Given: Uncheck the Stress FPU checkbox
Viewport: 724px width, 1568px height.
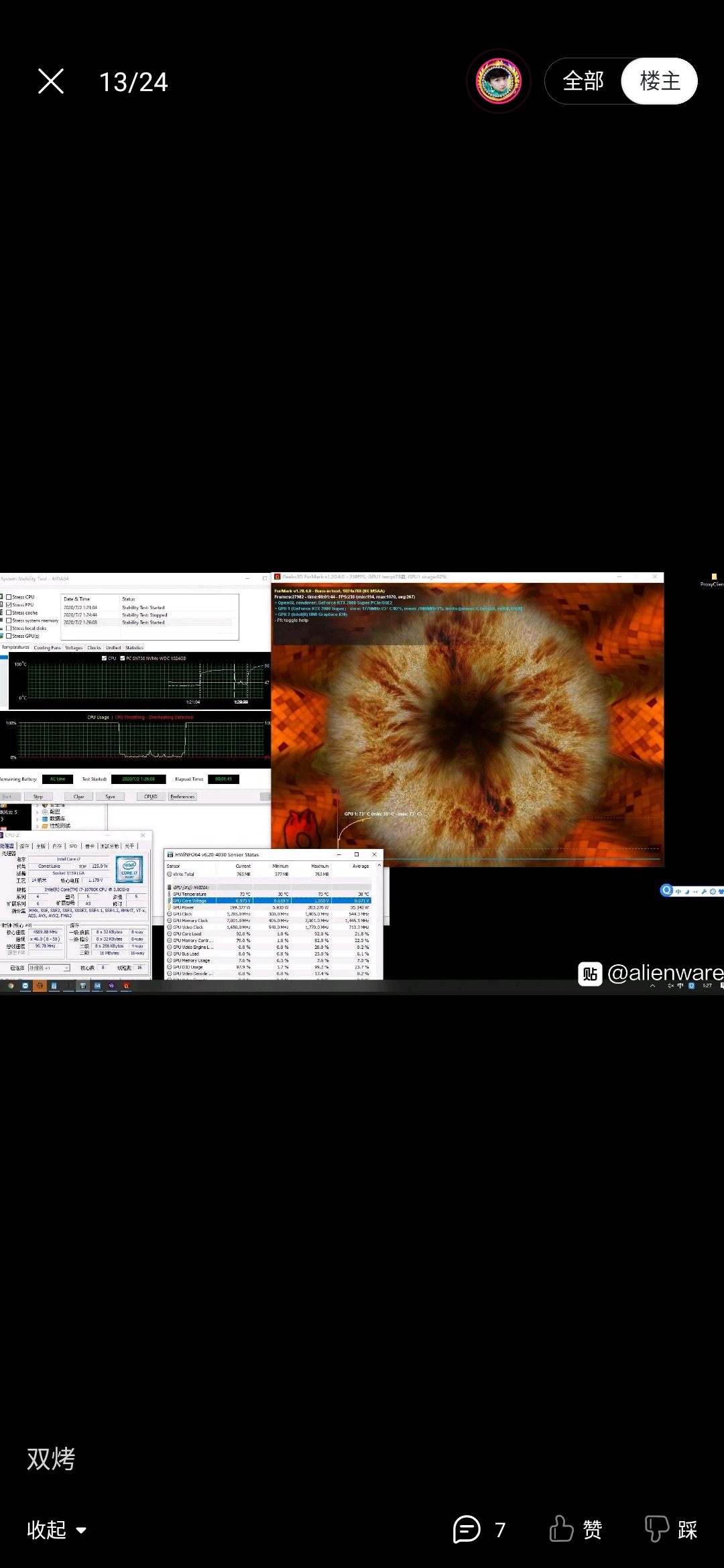Looking at the screenshot, I should (x=9, y=604).
